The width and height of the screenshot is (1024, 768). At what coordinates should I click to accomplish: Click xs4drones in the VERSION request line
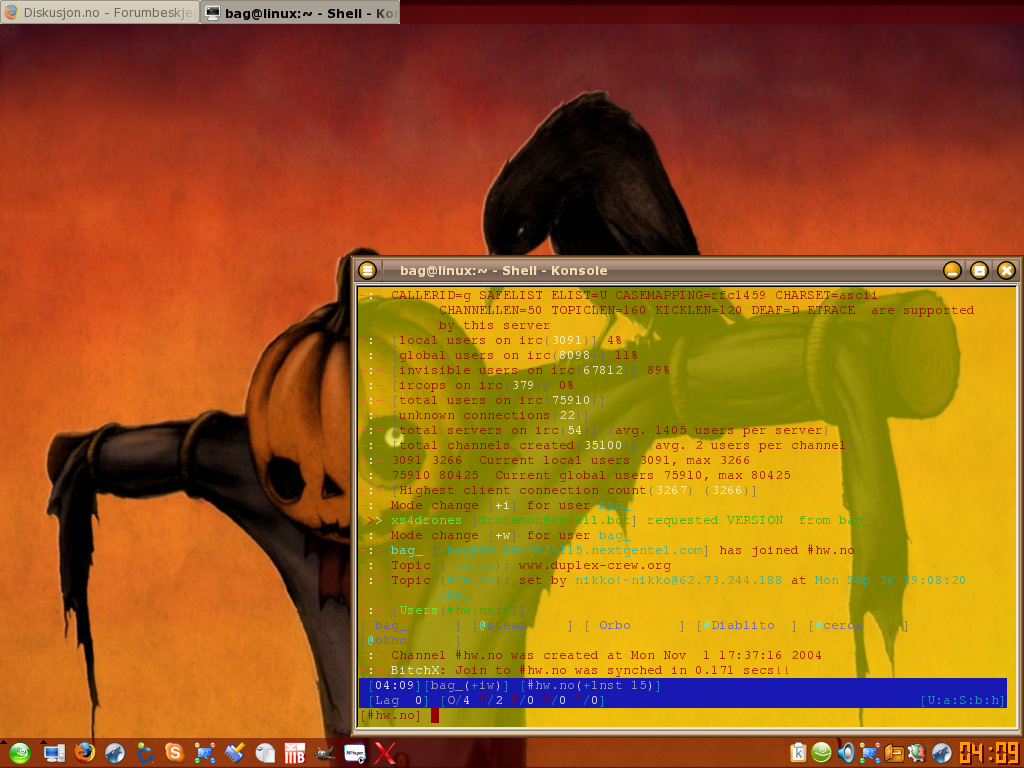point(426,520)
